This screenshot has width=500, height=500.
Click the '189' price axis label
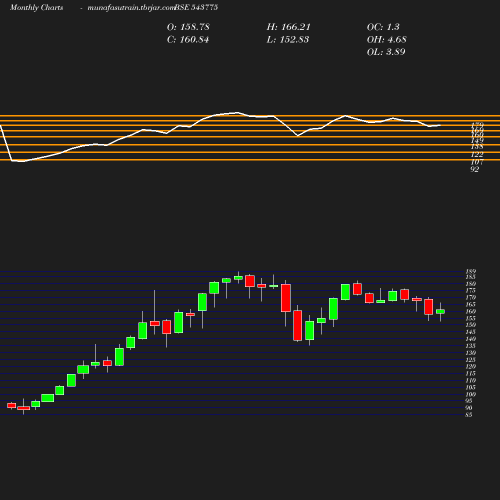471,271
